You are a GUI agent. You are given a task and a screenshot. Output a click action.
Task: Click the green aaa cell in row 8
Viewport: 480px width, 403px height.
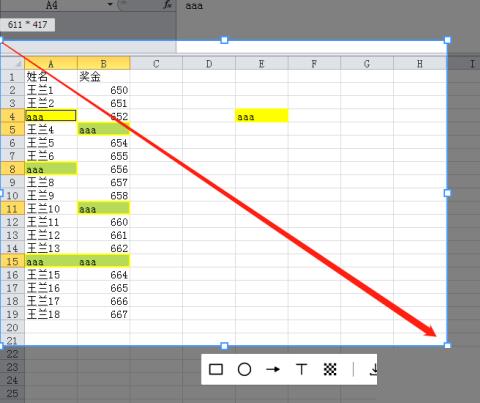point(51,169)
